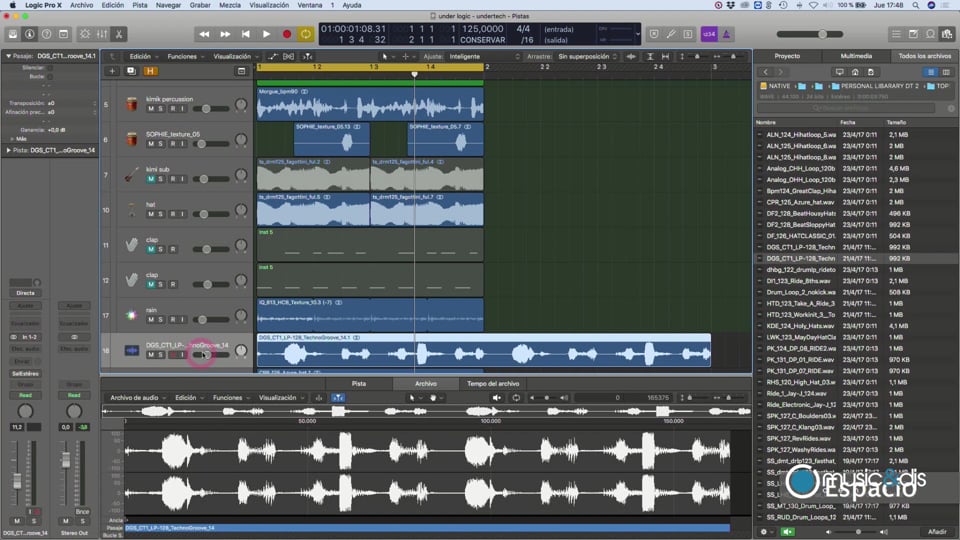Screen dimensions: 960x540
Task: Open the tracks Edición menu
Action: (143, 56)
